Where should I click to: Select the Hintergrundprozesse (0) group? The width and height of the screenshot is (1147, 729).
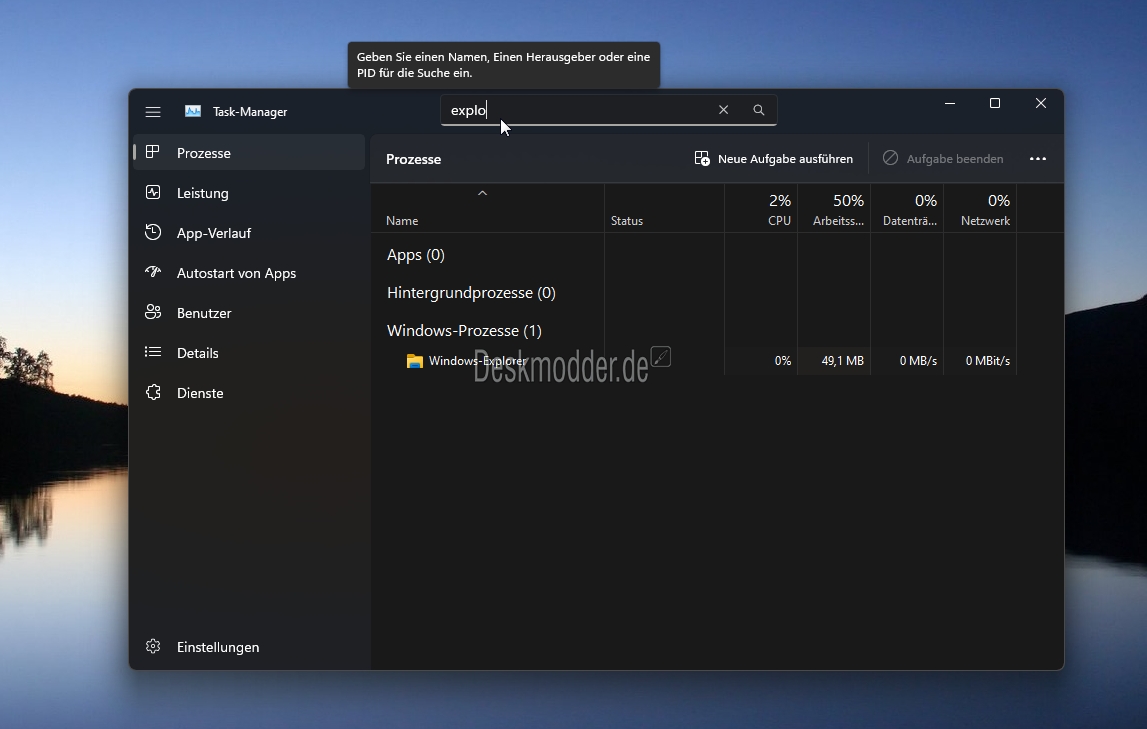[x=471, y=292]
